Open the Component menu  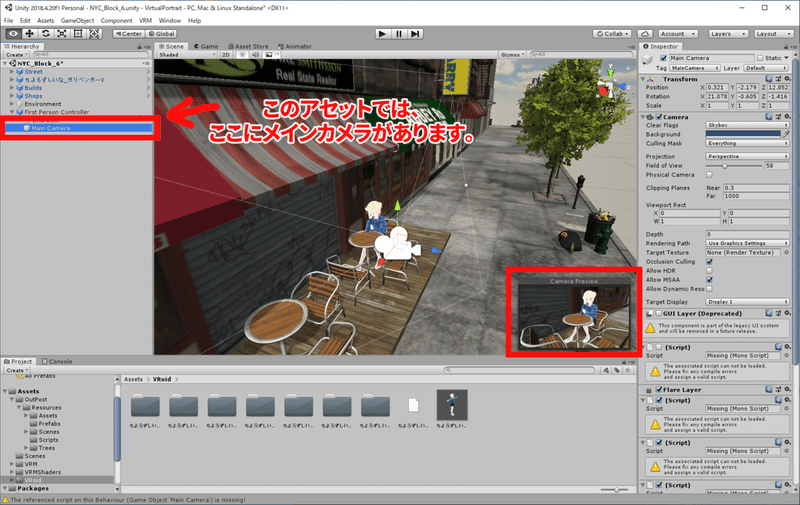[x=116, y=20]
